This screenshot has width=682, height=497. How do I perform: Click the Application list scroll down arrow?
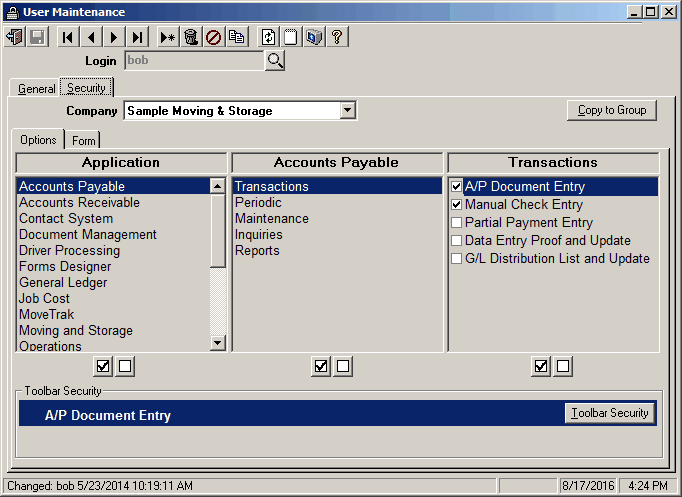pos(217,343)
